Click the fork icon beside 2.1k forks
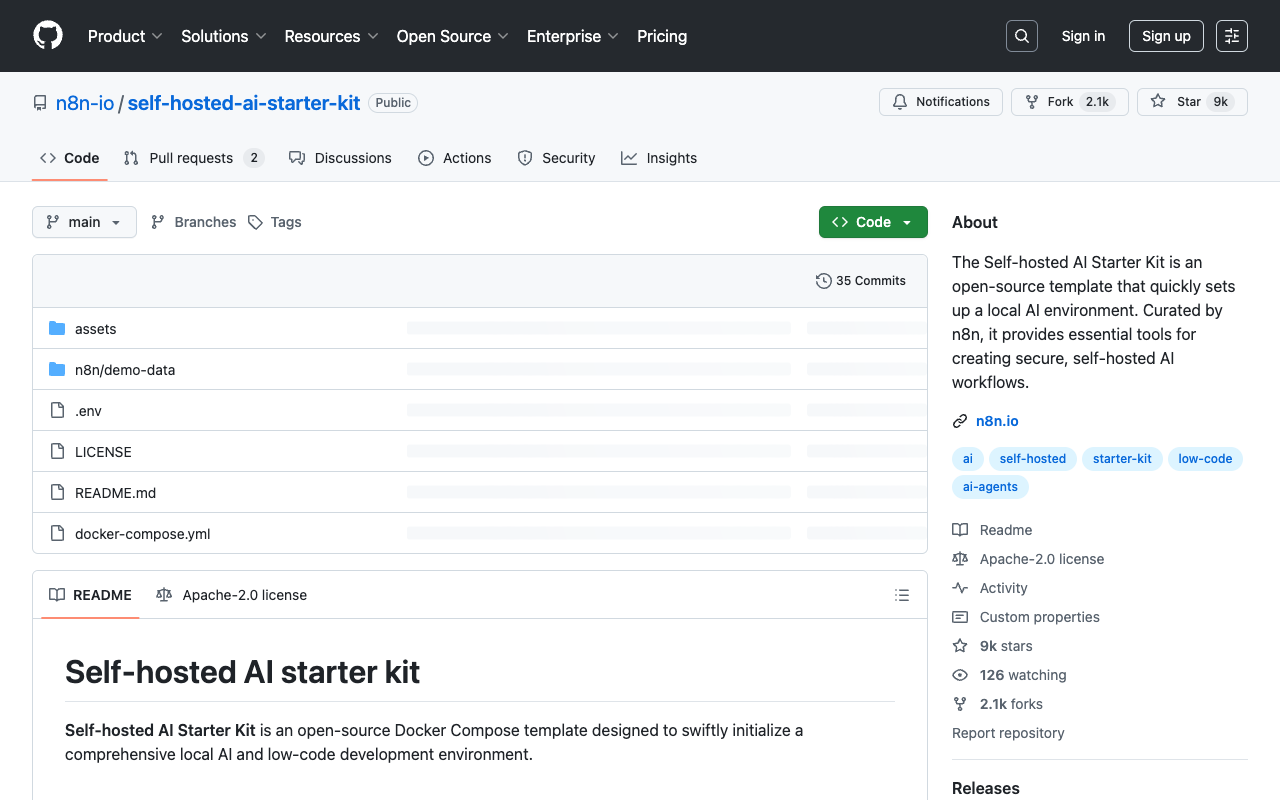Screen dimensions: 1280x800 [x=960, y=704]
